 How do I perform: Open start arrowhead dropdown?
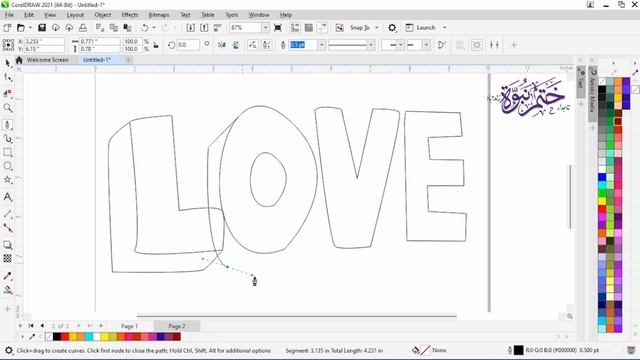coord(401,45)
